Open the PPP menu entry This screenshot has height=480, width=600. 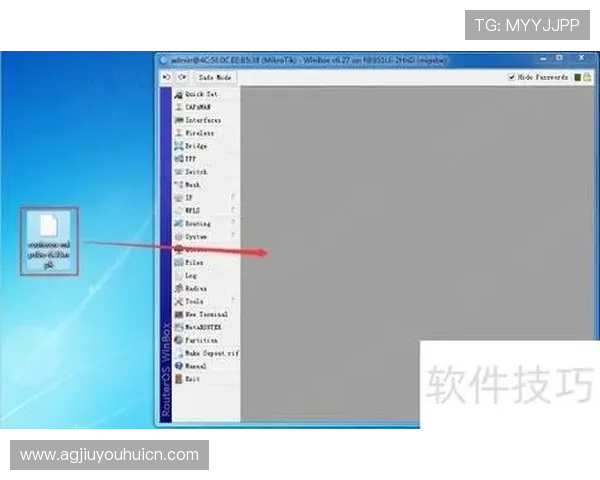click(x=206, y=159)
